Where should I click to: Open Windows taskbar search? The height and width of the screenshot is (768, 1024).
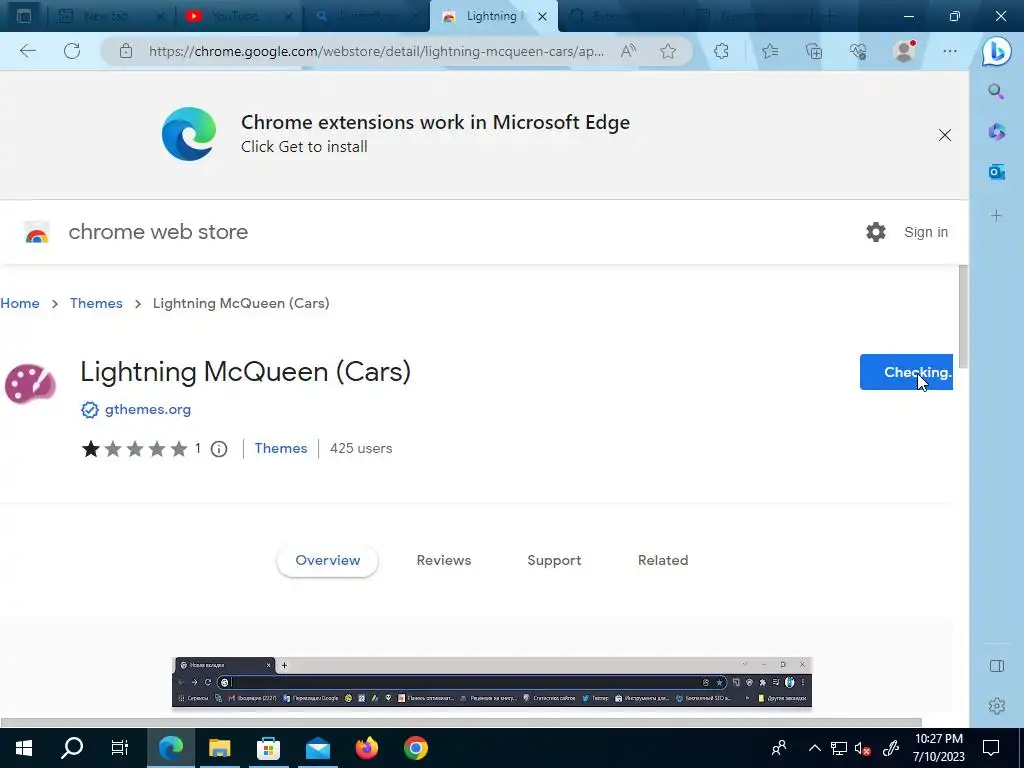click(72, 748)
